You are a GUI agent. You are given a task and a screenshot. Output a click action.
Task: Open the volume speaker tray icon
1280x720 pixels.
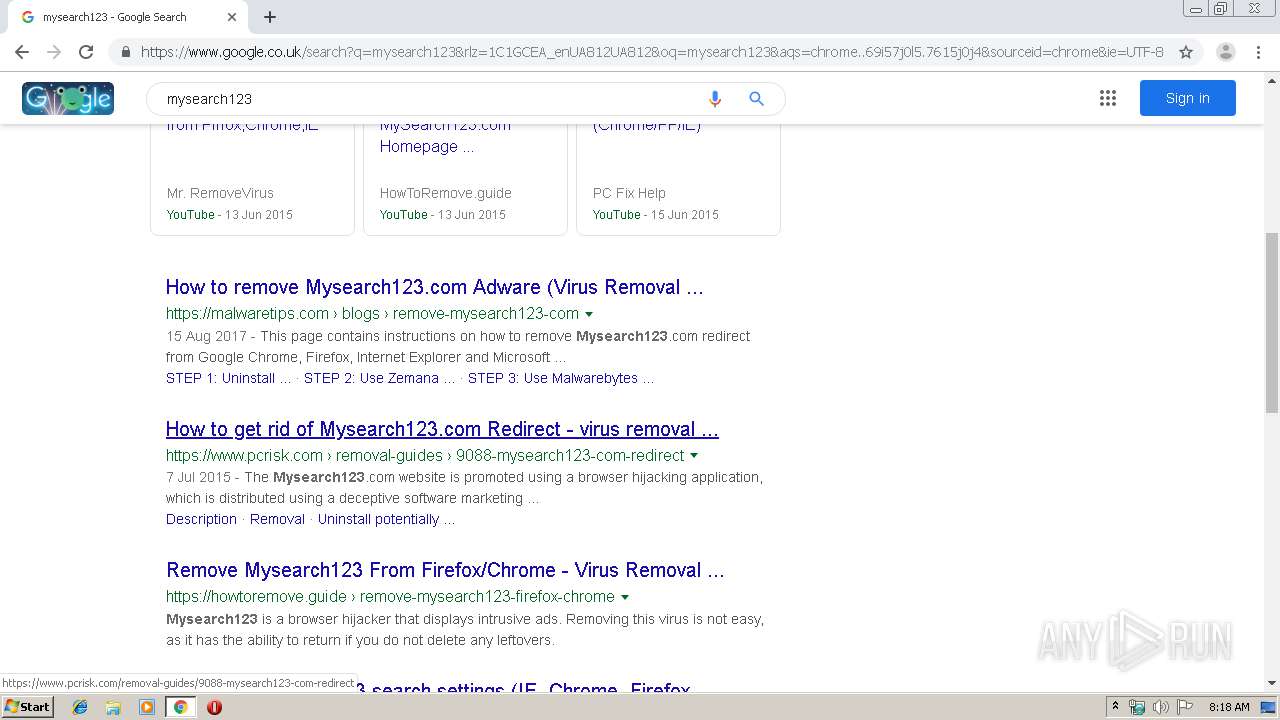tap(1160, 707)
